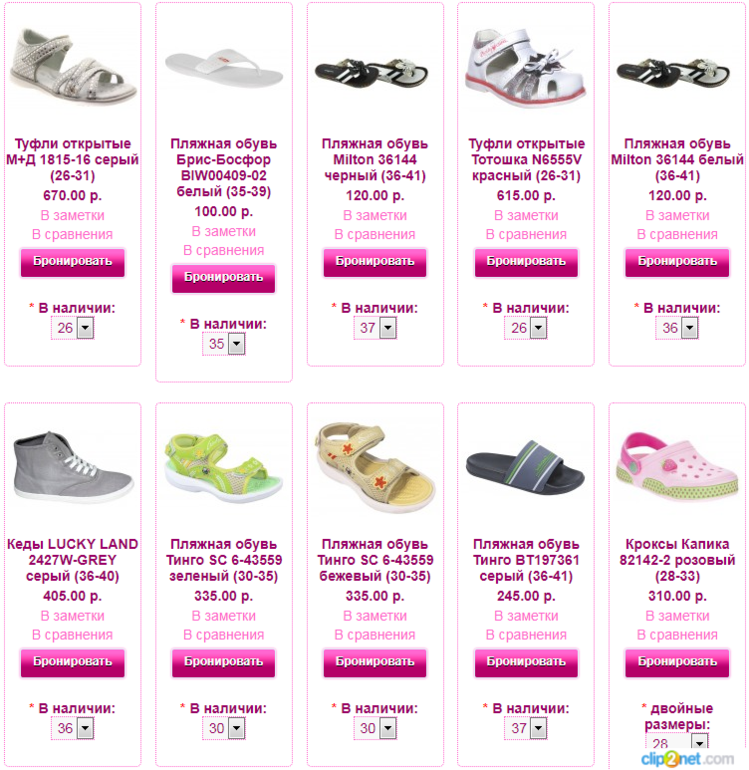This screenshot has height=770, width=749.
Task: Add Брис-Босфор flip-flops to В сравнения
Action: pyautogui.click(x=224, y=250)
